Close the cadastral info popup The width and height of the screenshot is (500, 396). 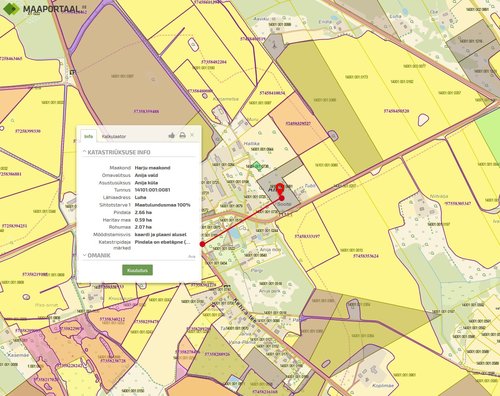(x=192, y=135)
